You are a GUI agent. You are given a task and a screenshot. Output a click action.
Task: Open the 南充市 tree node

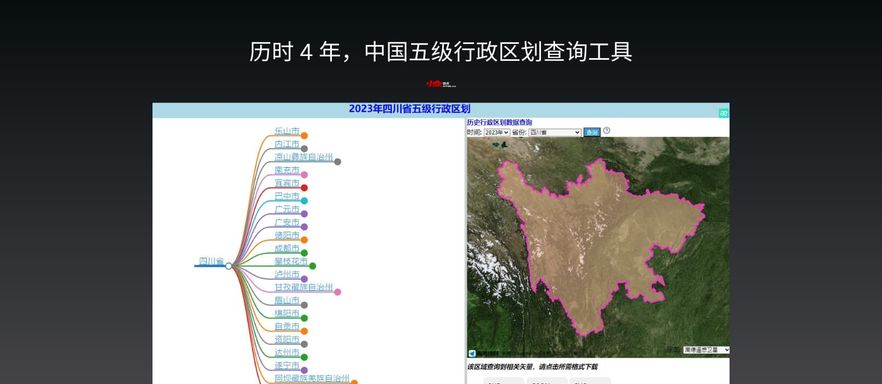point(287,170)
